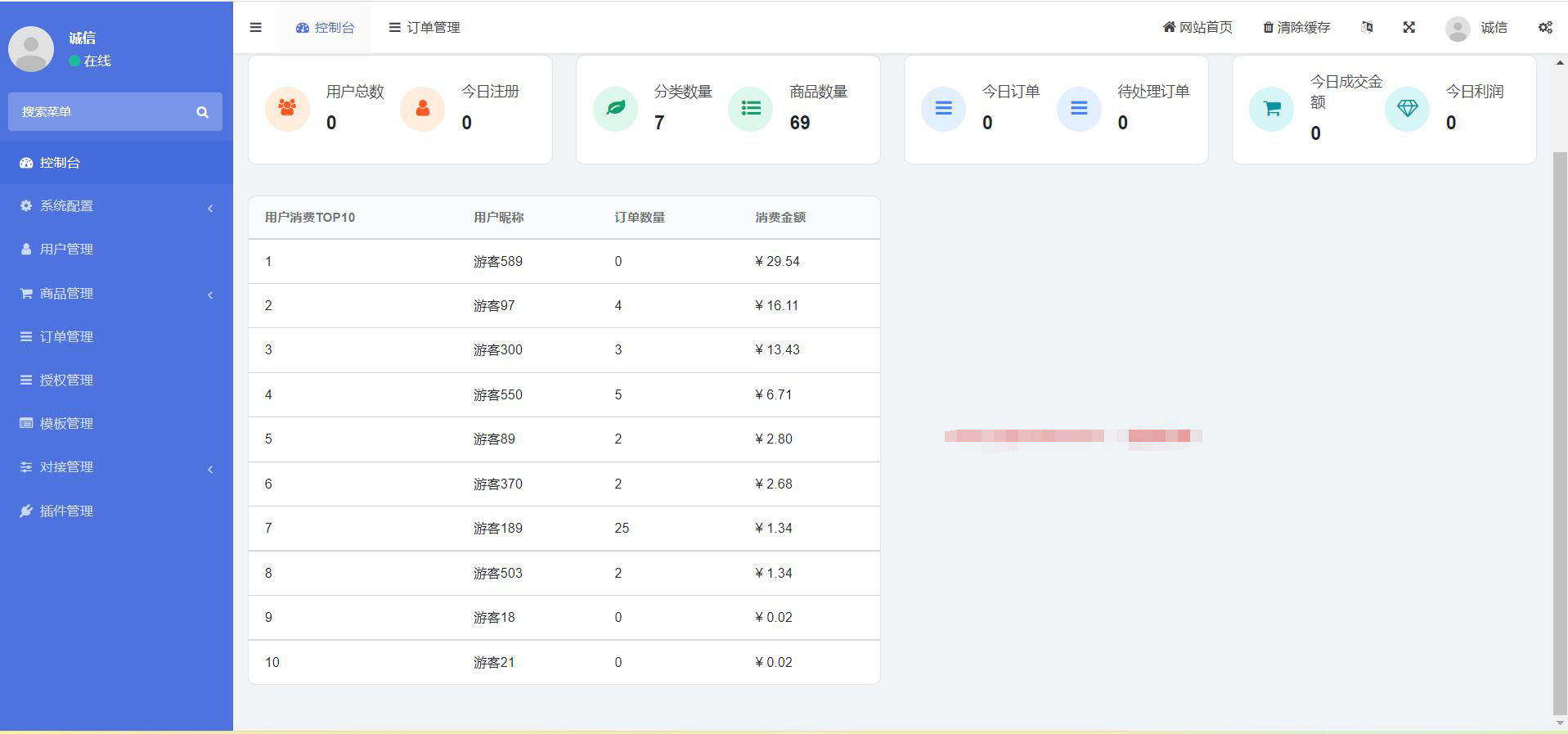Click the 对接管理 sliders icon in sidebar

point(26,466)
